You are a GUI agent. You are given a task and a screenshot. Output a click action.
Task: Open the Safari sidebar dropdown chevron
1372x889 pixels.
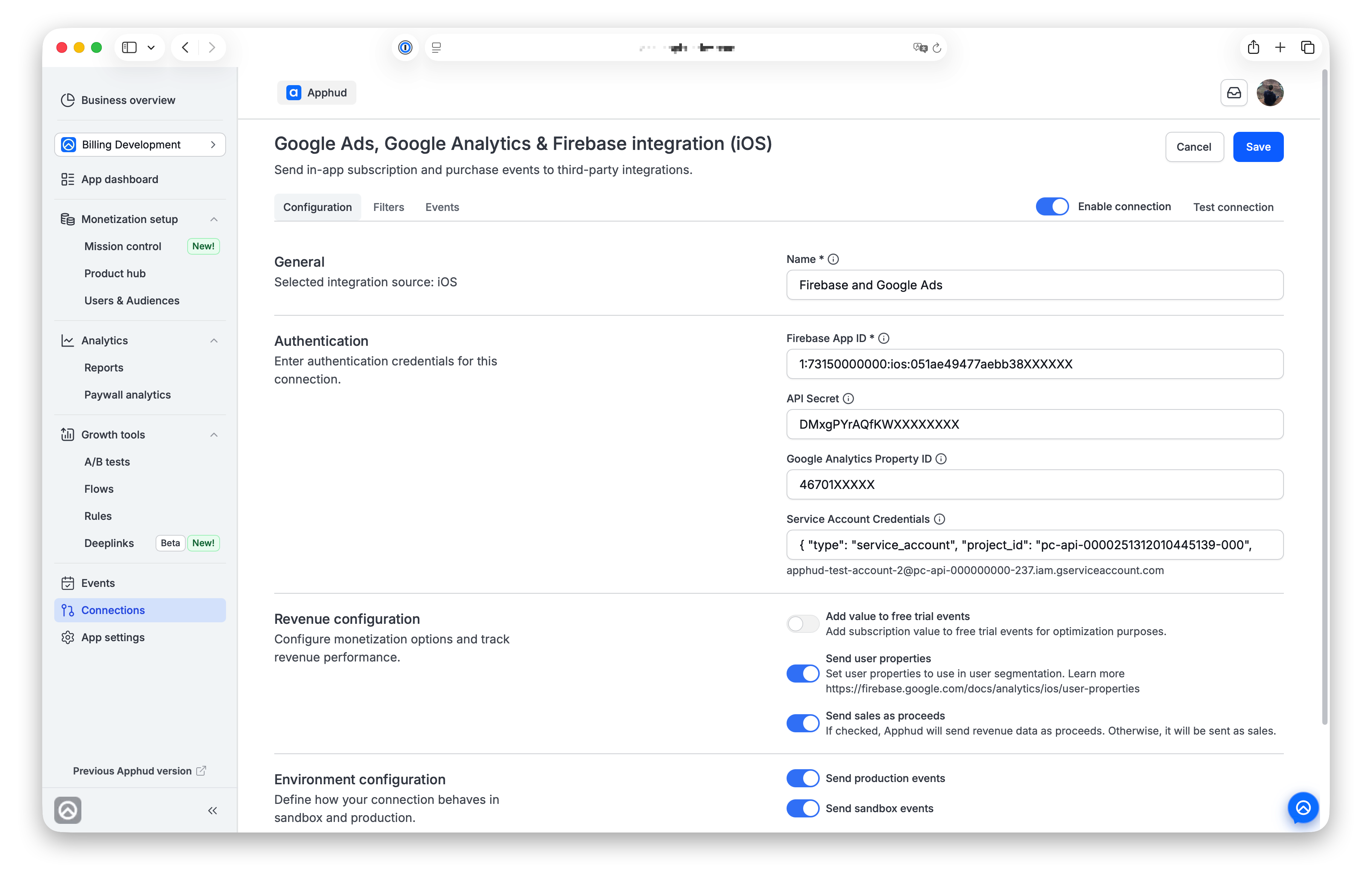pos(151,47)
